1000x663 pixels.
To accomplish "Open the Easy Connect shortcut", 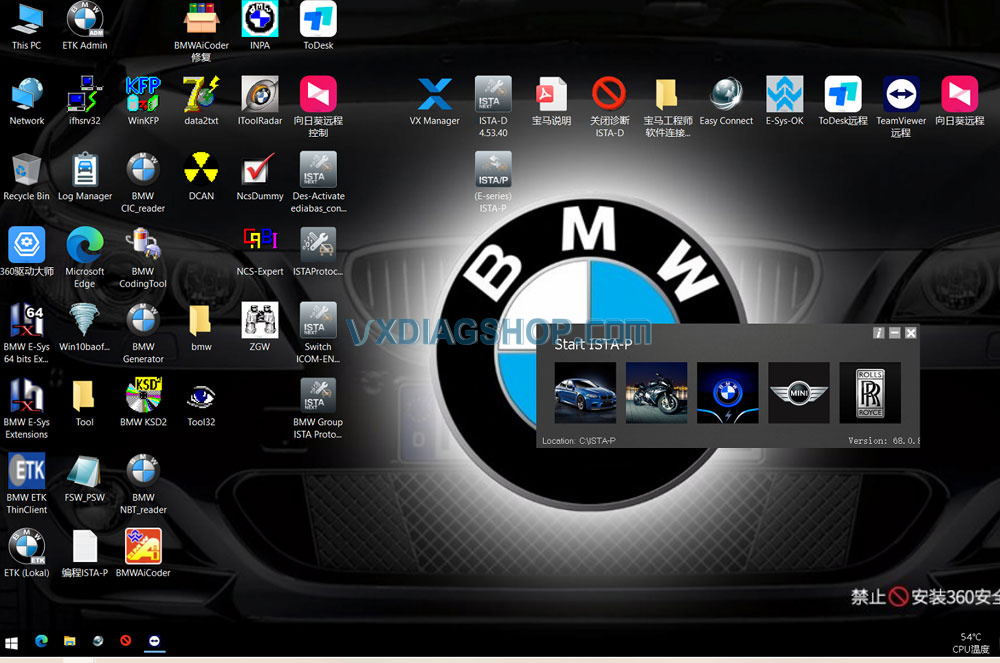I will (726, 96).
